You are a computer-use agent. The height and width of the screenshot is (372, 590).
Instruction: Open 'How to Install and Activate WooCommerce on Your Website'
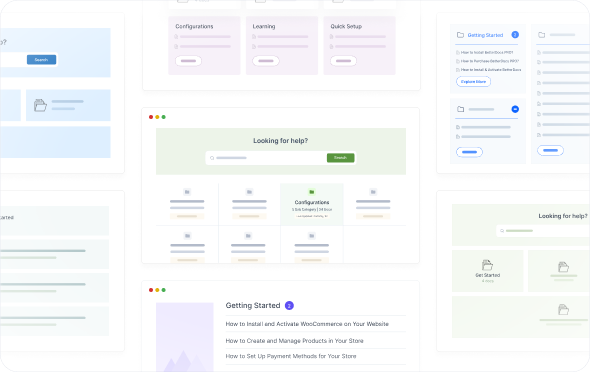coord(307,324)
